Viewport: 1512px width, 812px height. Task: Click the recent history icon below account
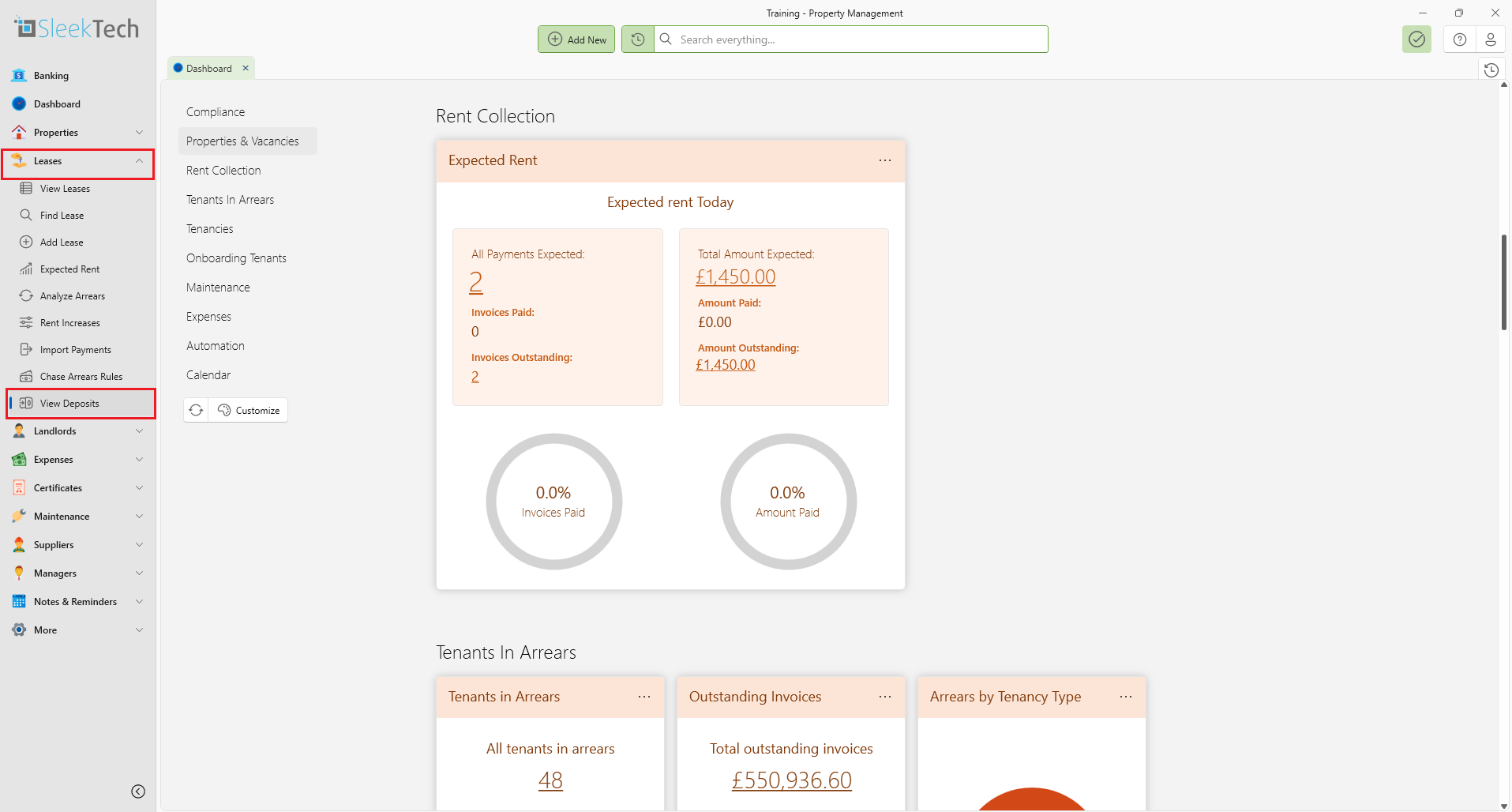pyautogui.click(x=1491, y=70)
